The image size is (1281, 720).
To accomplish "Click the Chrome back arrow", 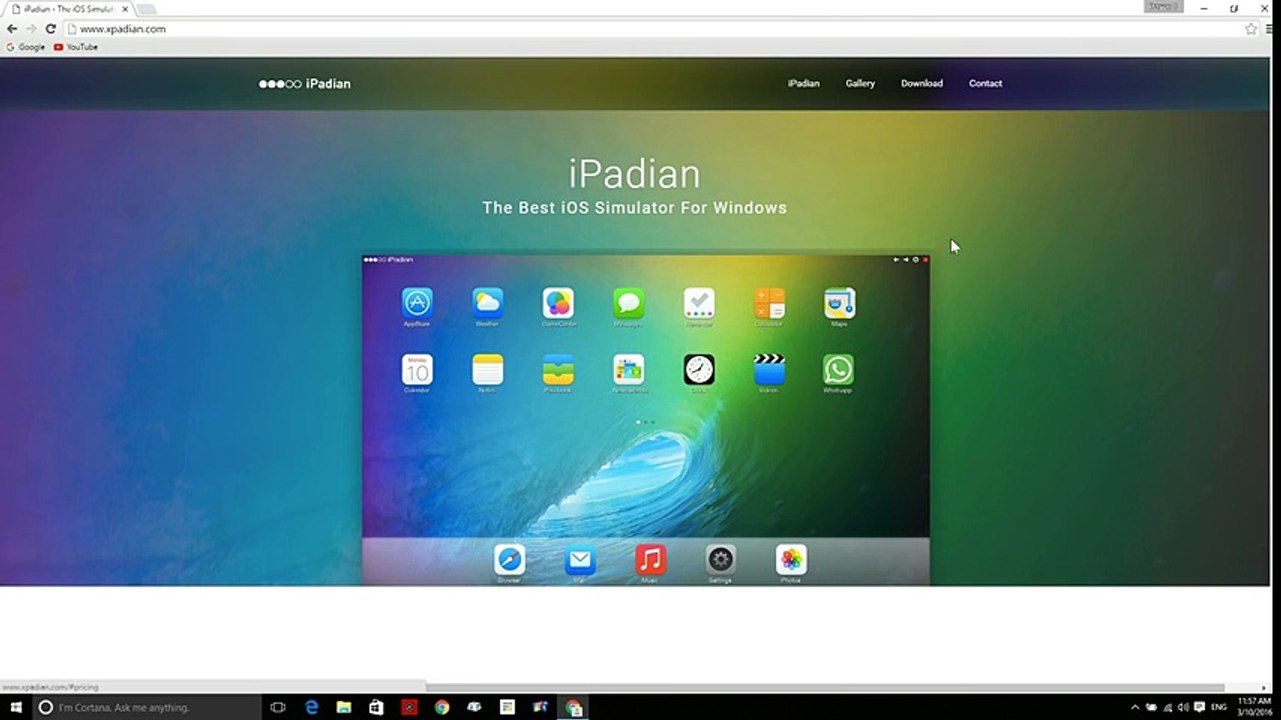I will tap(12, 29).
